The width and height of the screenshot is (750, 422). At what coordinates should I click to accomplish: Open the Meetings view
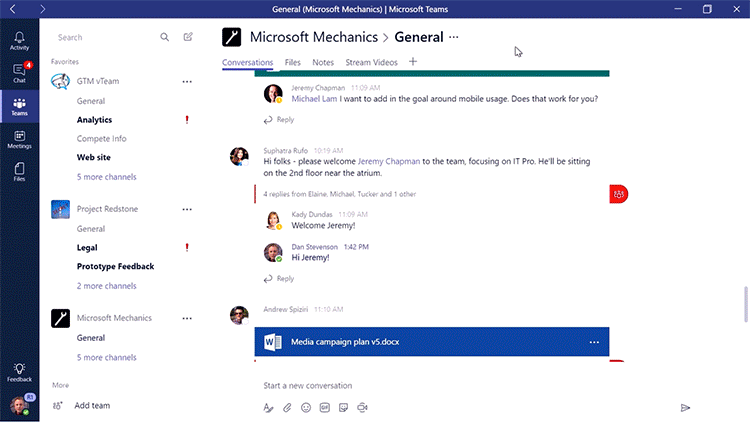click(19, 139)
